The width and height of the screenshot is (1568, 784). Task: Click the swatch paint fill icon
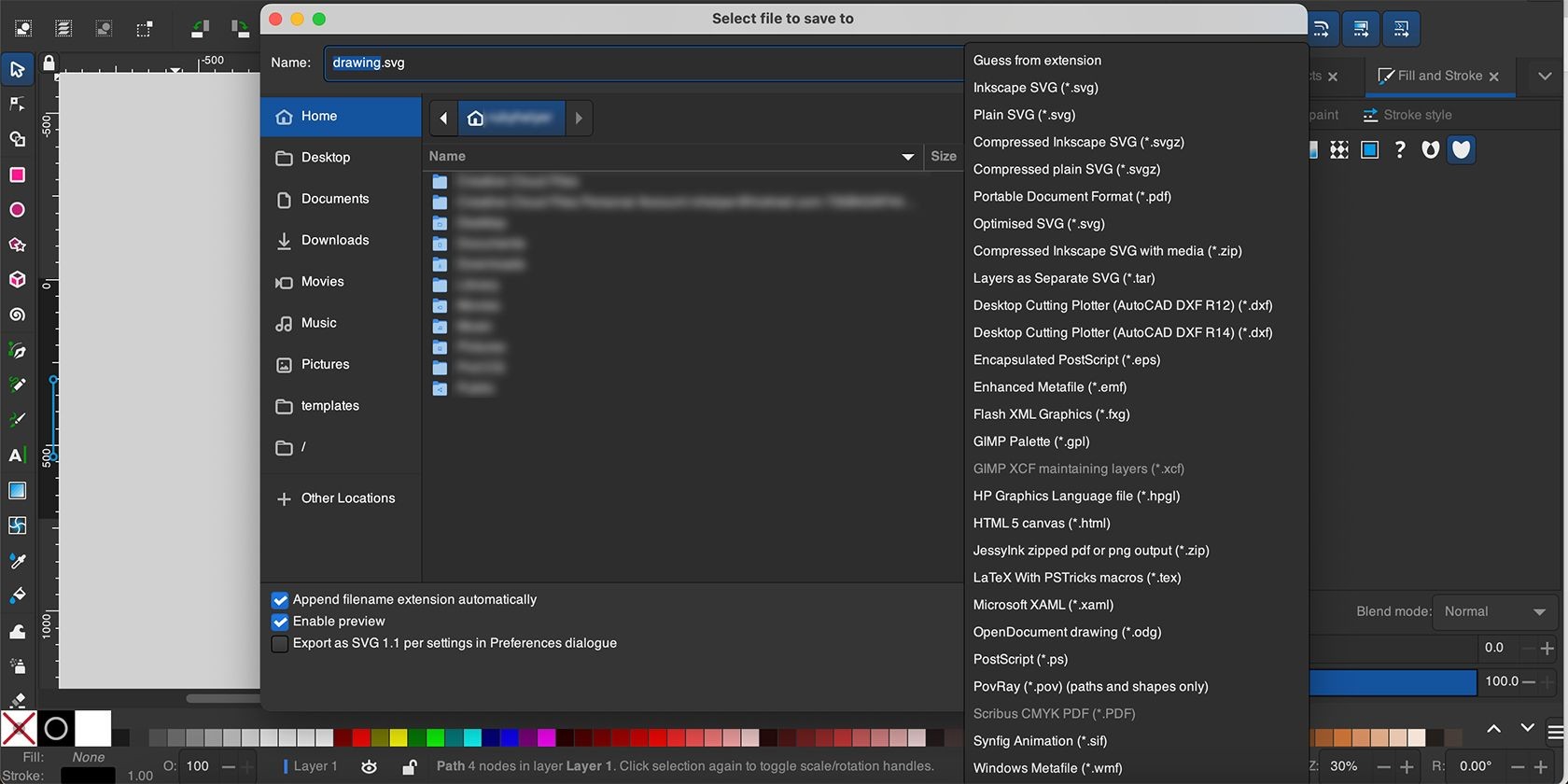tap(1370, 149)
